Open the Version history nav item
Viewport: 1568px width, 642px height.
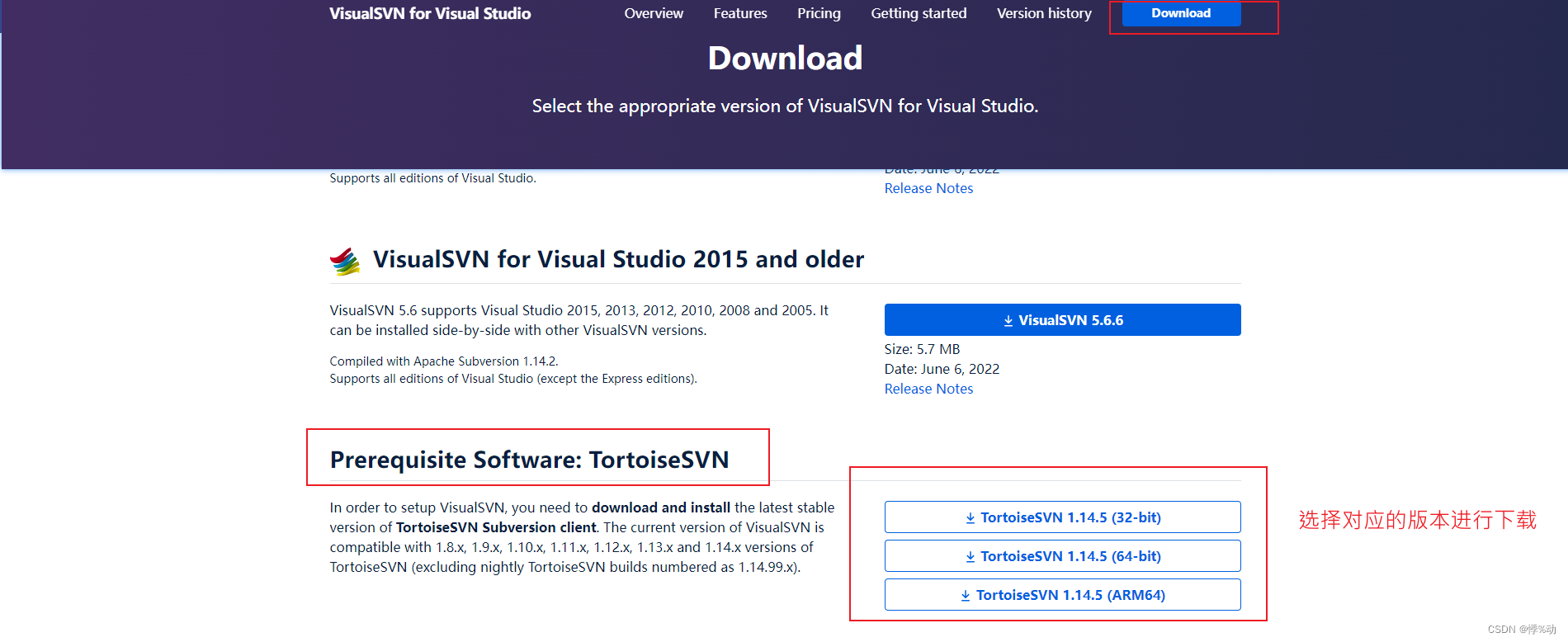click(x=1044, y=13)
